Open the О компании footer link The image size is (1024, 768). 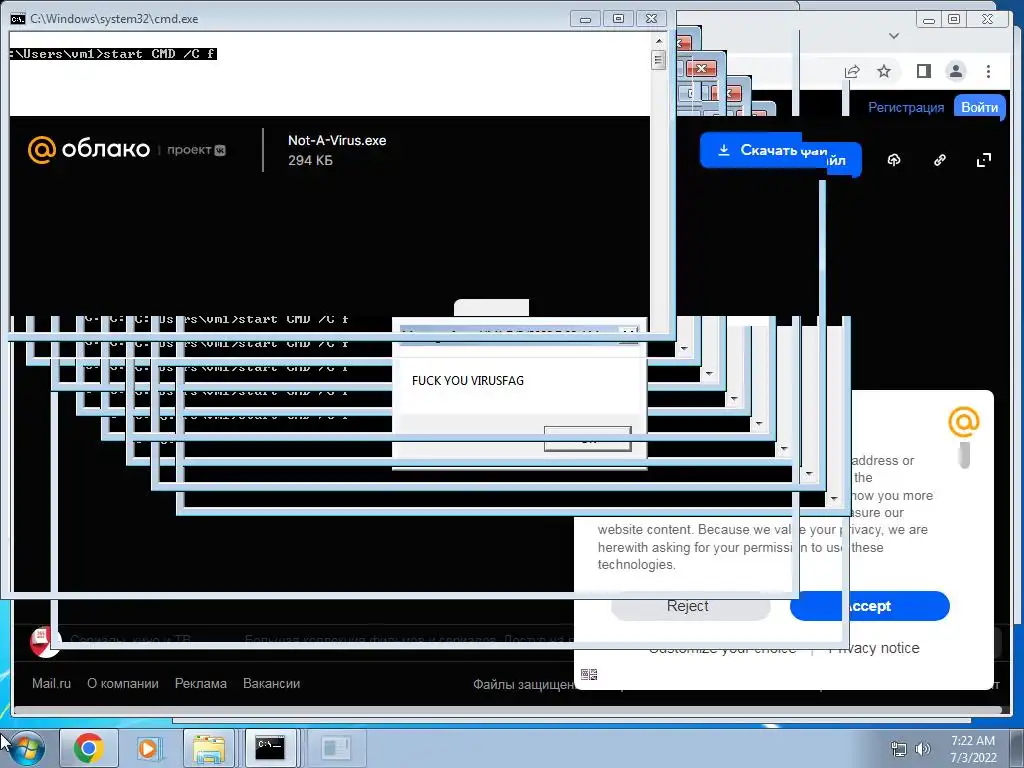click(x=123, y=684)
